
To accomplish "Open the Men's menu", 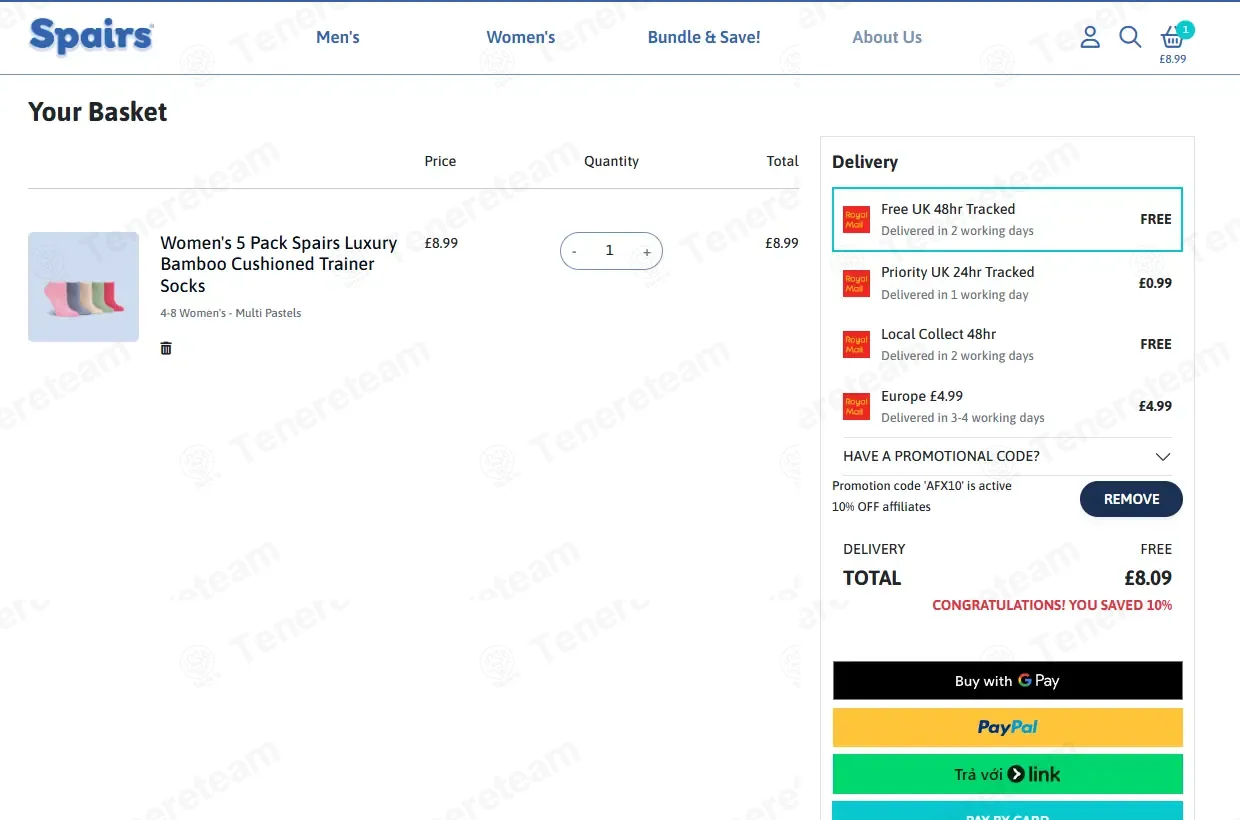I will (338, 37).
